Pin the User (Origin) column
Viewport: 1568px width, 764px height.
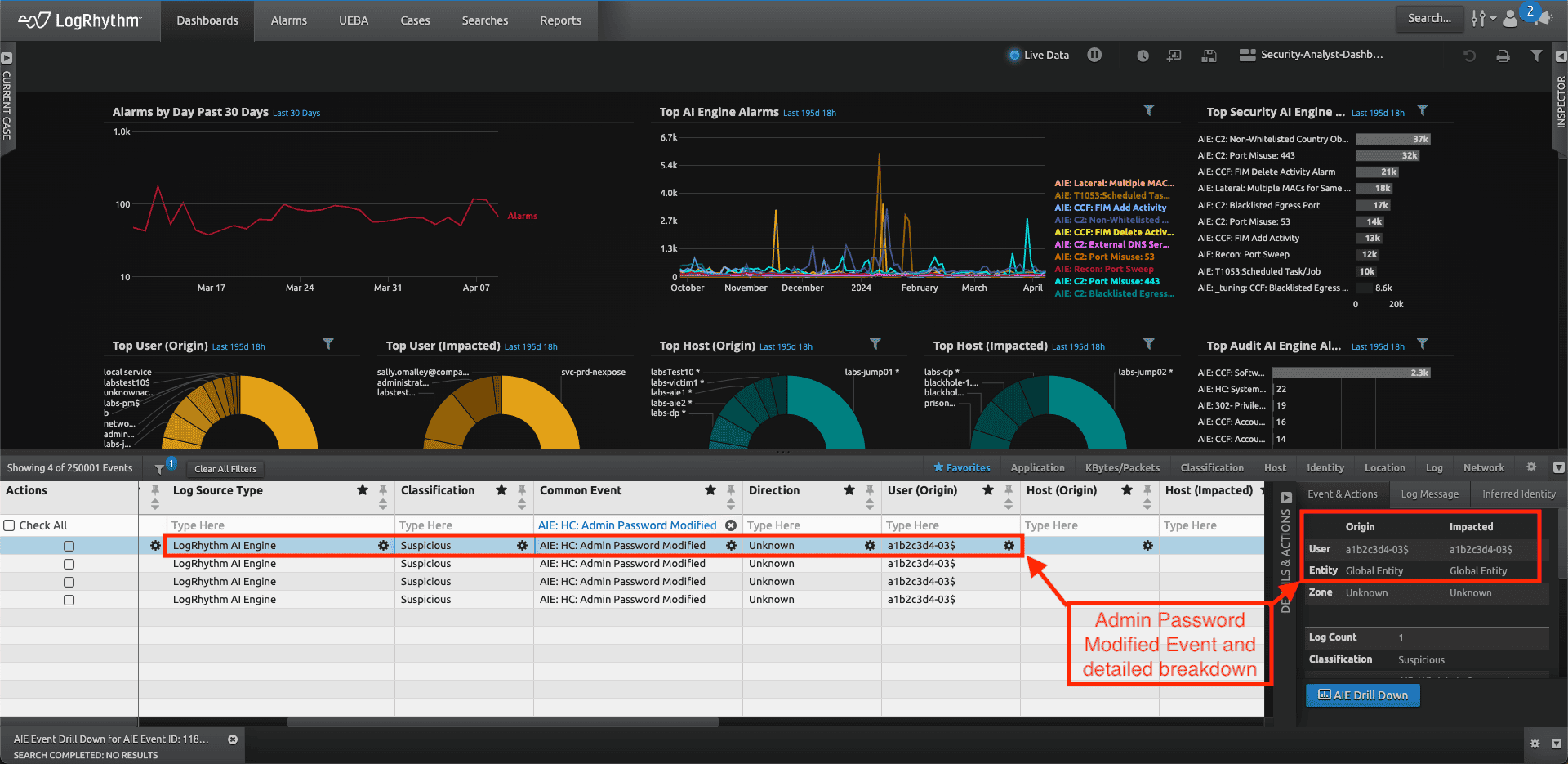pos(1009,489)
